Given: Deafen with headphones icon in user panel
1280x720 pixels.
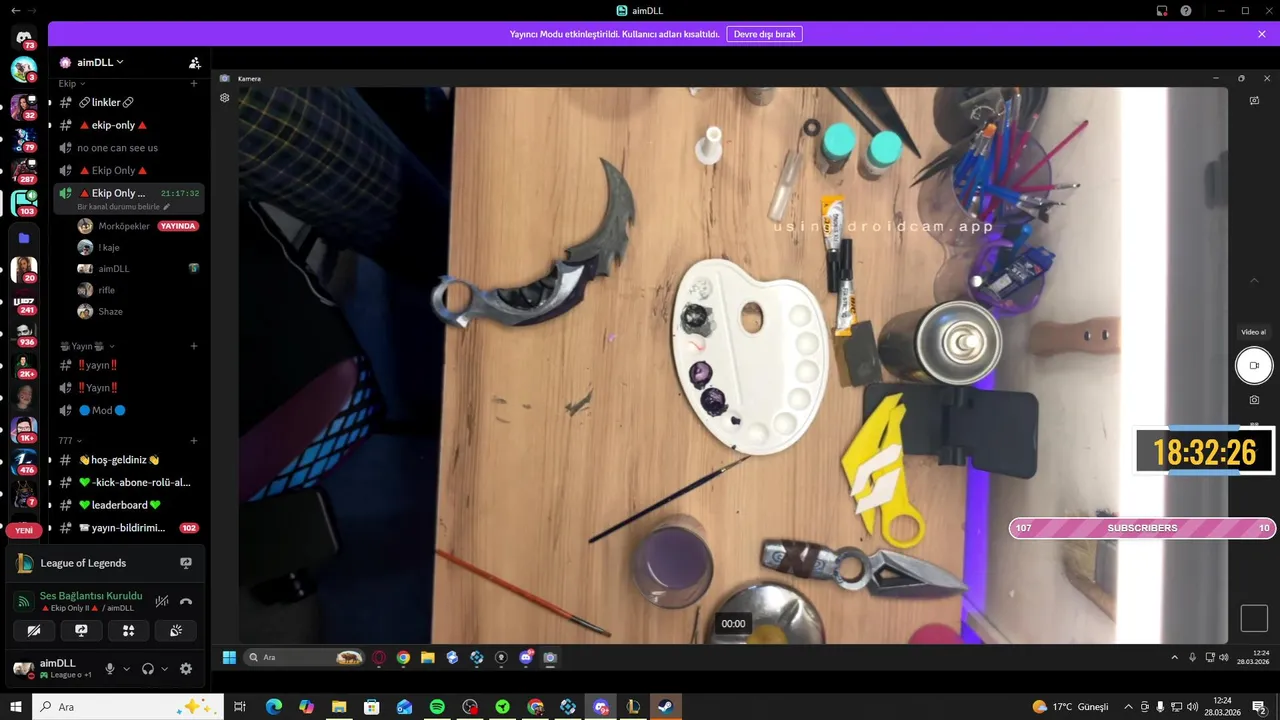Looking at the screenshot, I should click(148, 669).
